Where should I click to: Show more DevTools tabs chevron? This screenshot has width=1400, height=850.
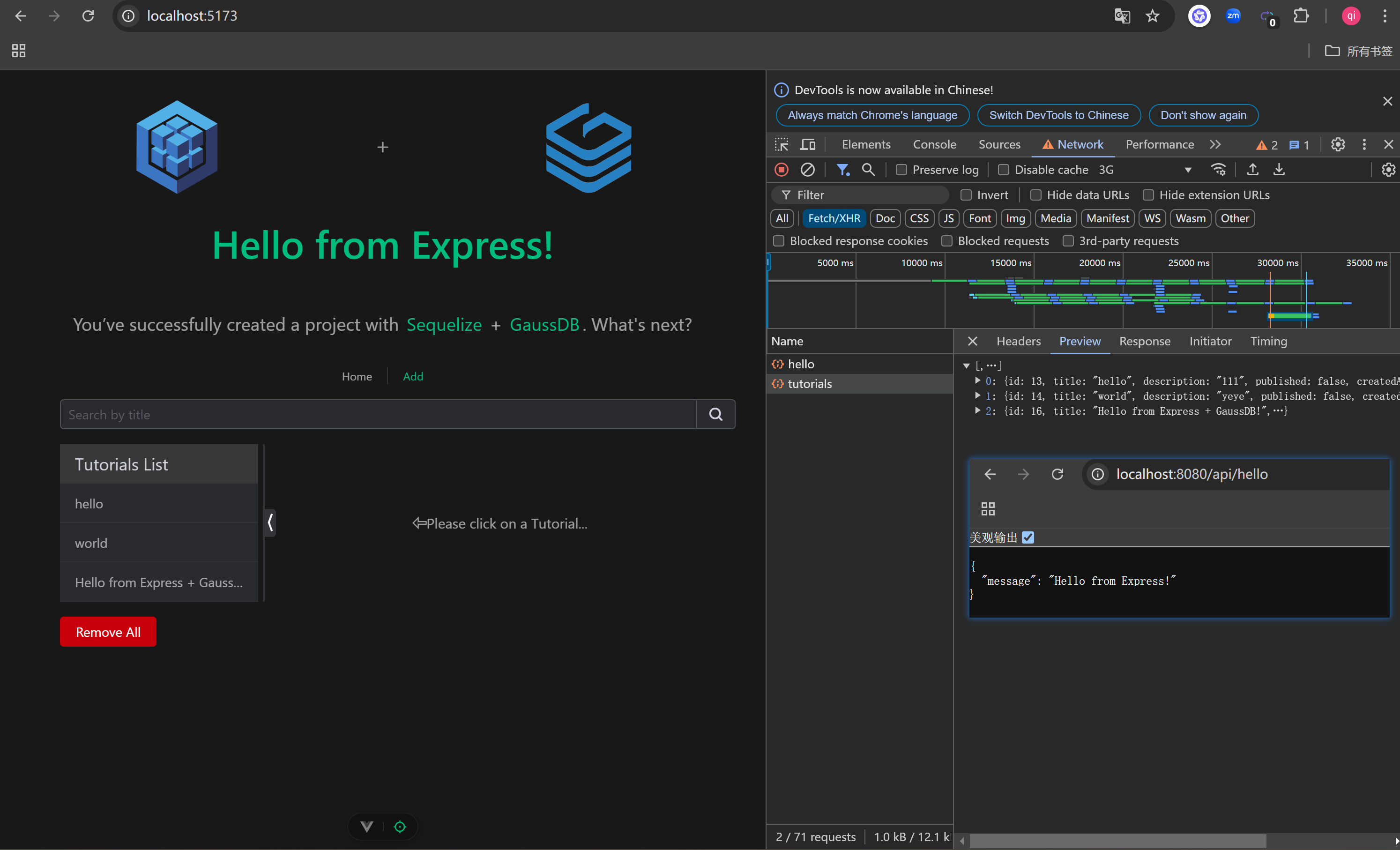[x=1215, y=144]
